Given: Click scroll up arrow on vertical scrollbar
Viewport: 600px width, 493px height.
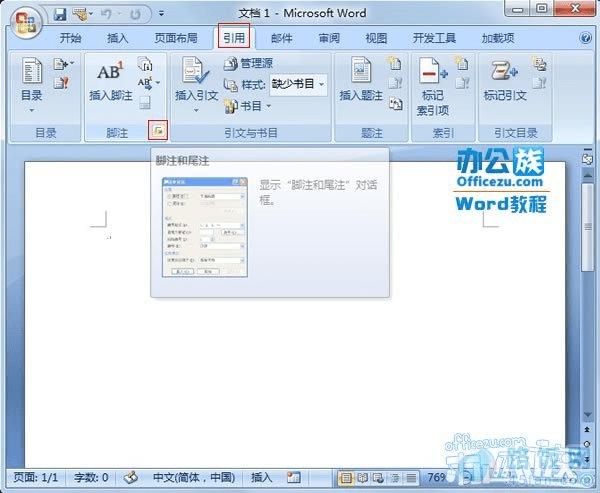Looking at the screenshot, I should 587,174.
